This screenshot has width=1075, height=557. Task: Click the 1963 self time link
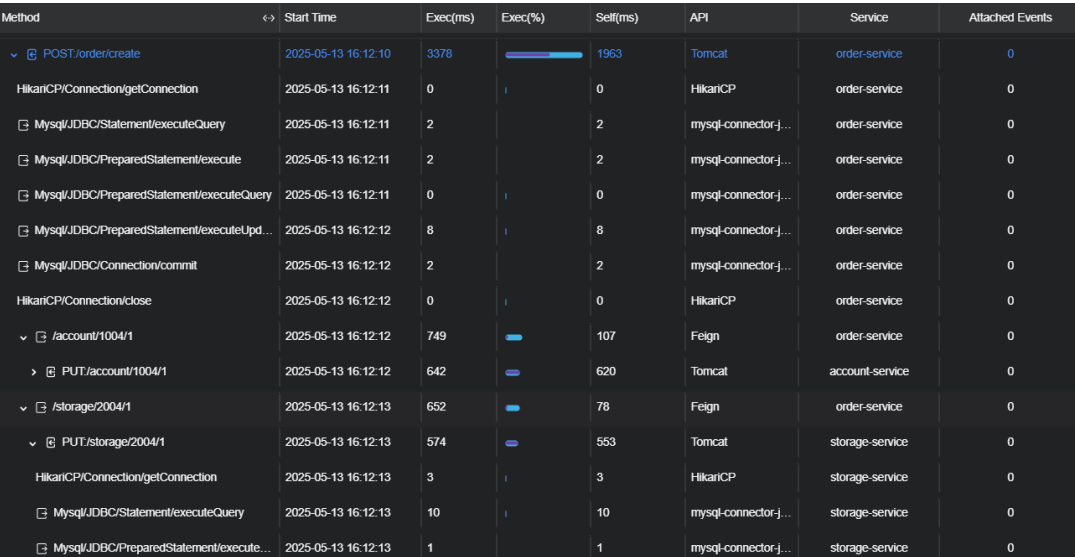tap(609, 54)
